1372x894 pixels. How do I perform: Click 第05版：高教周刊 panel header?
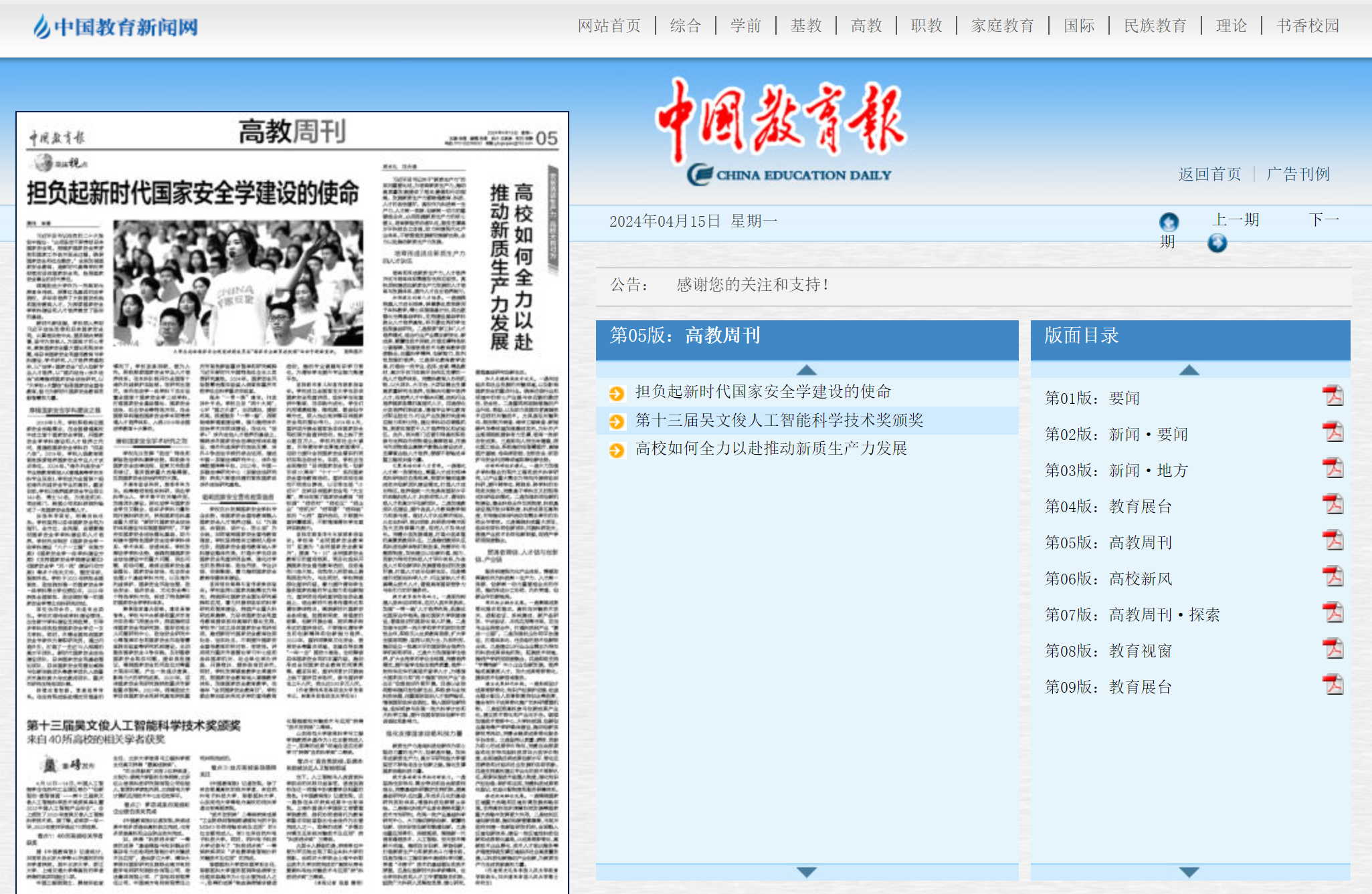807,340
